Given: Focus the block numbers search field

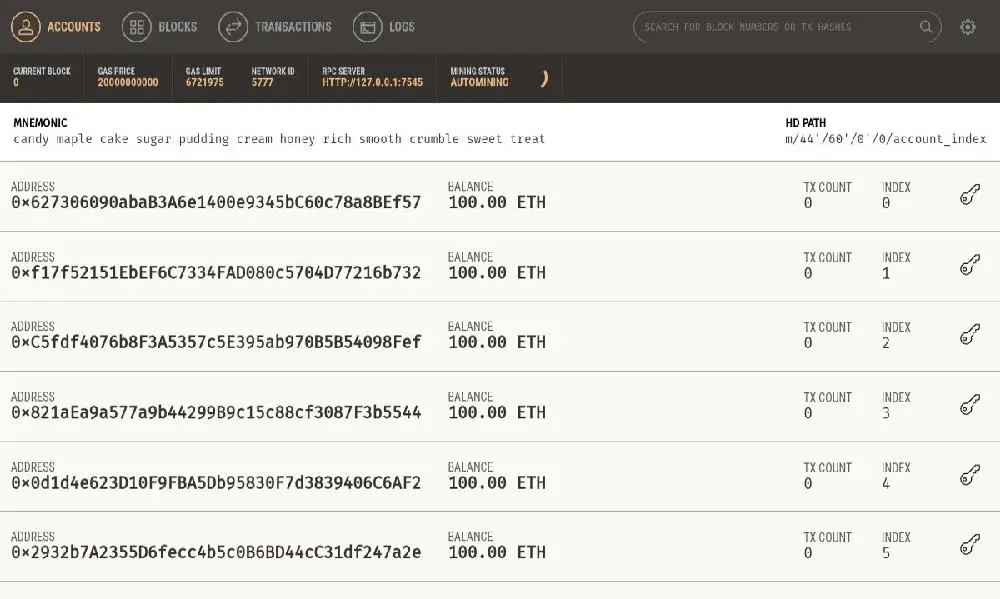Looking at the screenshot, I should (x=775, y=27).
